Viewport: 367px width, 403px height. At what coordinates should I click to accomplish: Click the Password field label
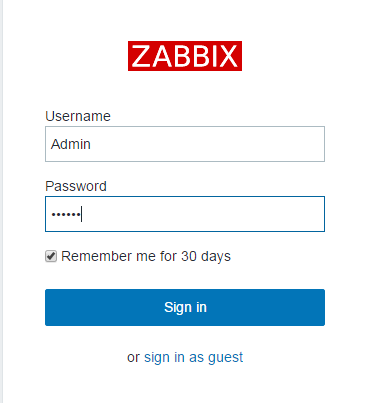76,186
